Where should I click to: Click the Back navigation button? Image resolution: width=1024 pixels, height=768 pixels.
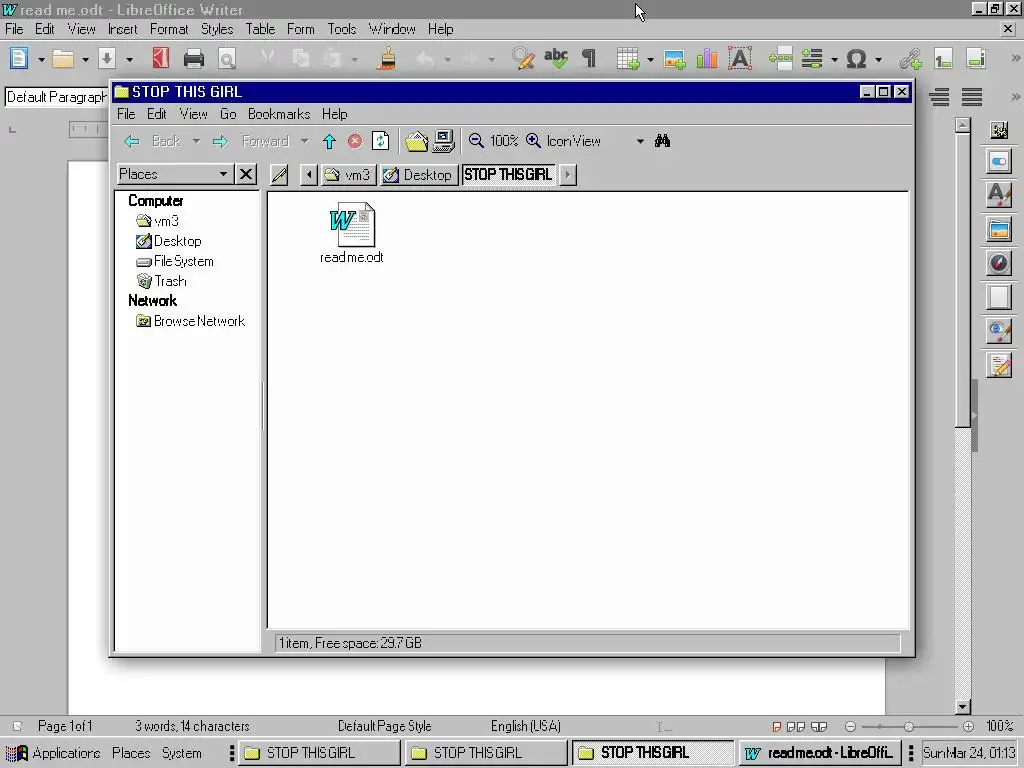pyautogui.click(x=153, y=141)
